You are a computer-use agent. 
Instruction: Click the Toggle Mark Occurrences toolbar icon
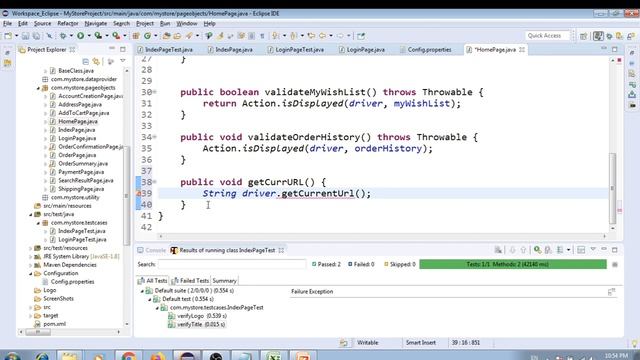click(220, 36)
